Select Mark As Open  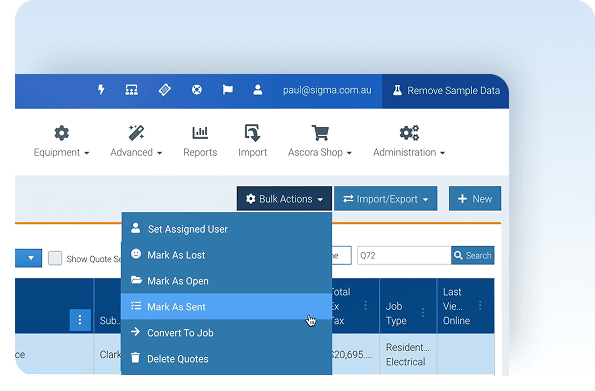point(227,281)
